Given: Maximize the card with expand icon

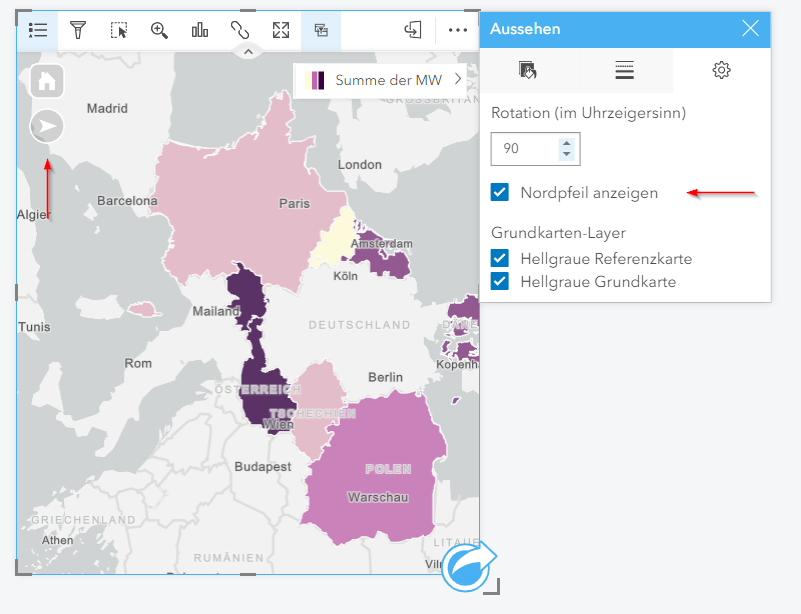Looking at the screenshot, I should pos(280,30).
